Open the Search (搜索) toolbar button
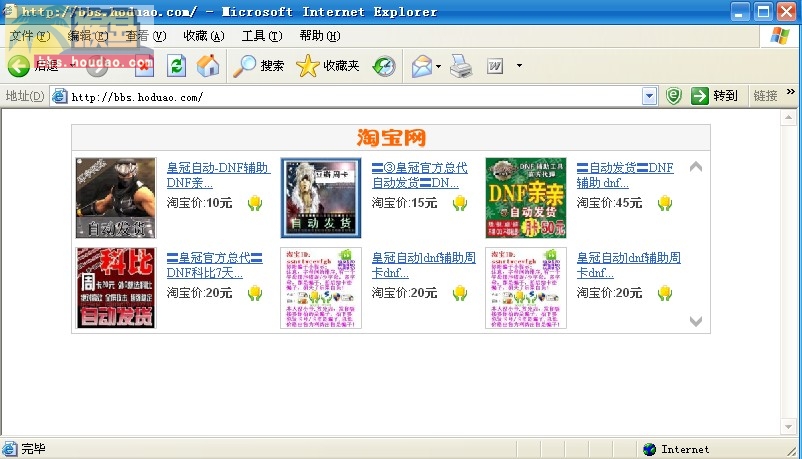 click(258, 66)
